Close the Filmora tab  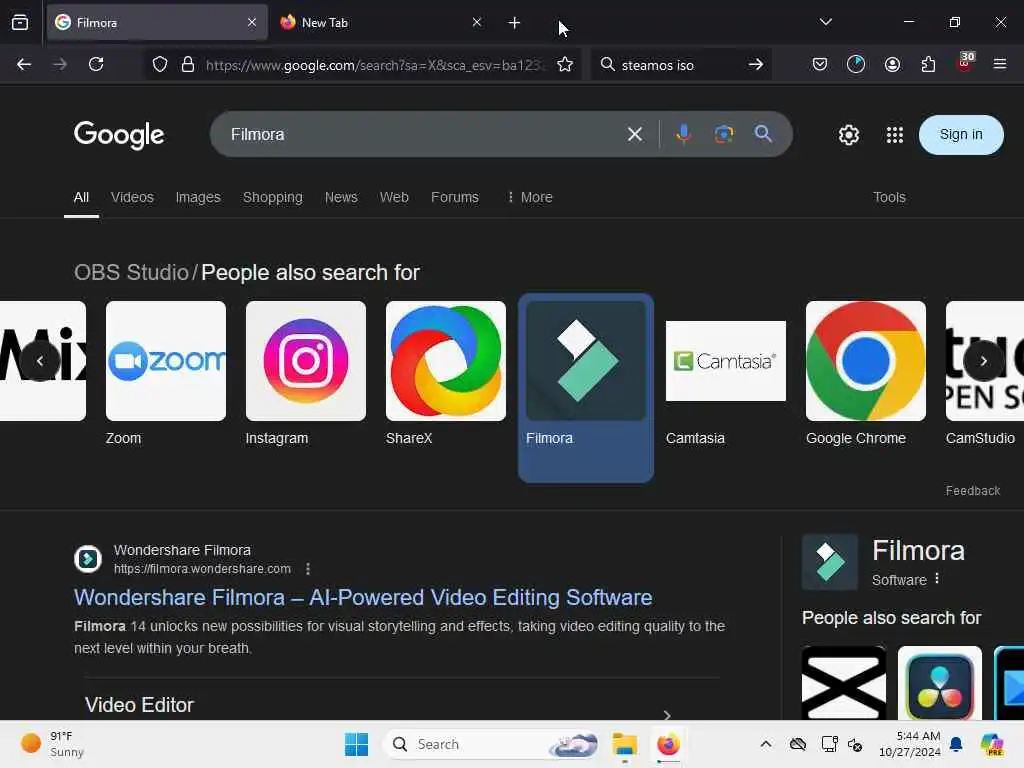tap(252, 22)
